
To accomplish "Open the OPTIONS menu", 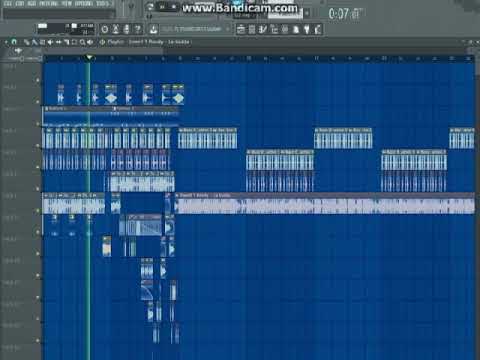I will click(x=83, y=4).
